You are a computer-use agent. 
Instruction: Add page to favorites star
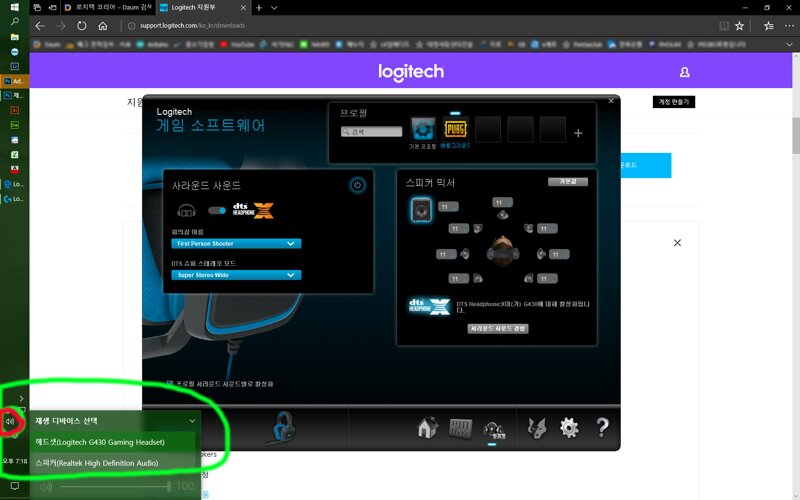(x=739, y=26)
